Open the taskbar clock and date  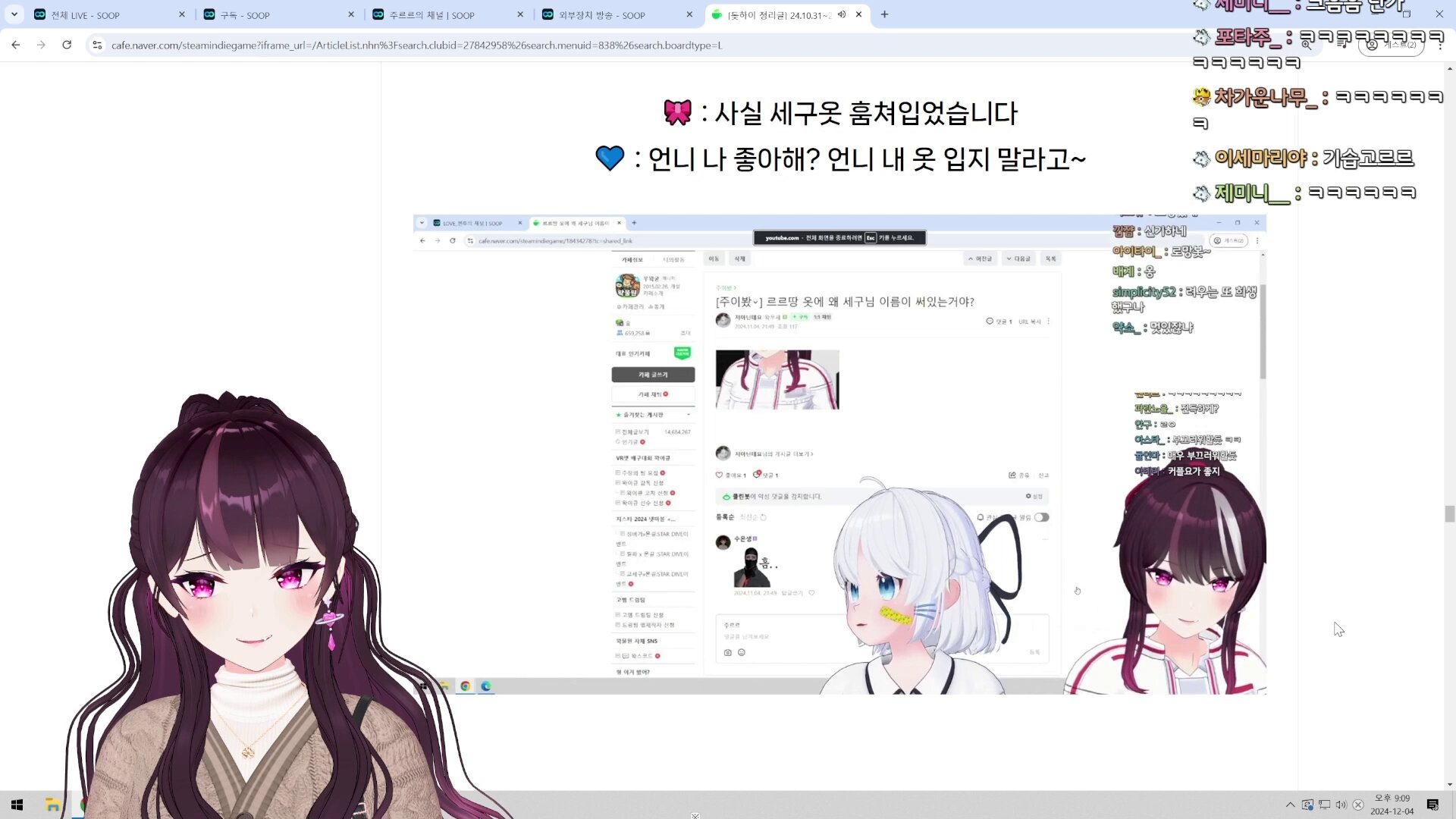coord(1392,805)
